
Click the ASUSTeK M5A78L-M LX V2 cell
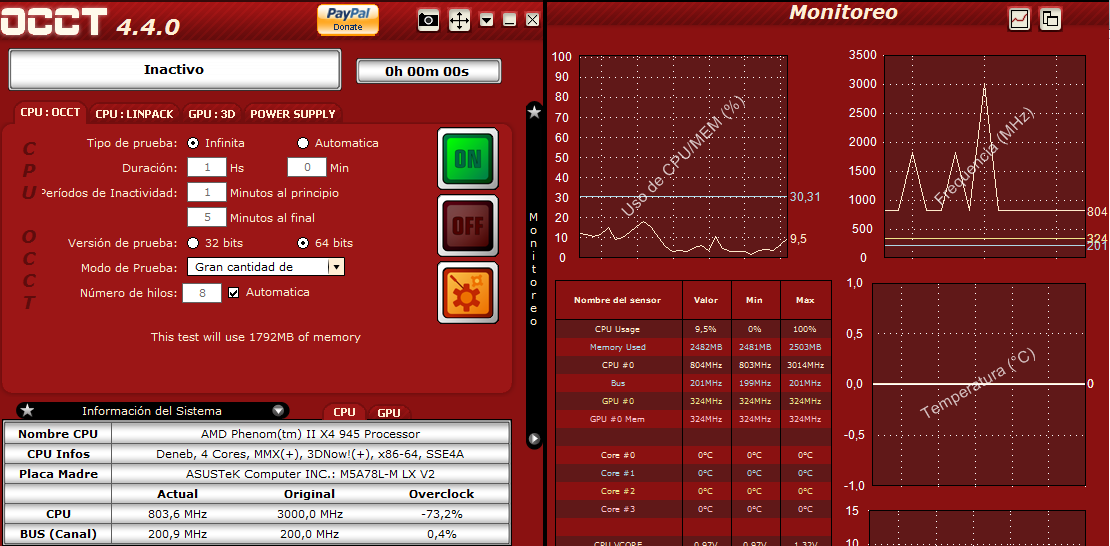point(311,474)
